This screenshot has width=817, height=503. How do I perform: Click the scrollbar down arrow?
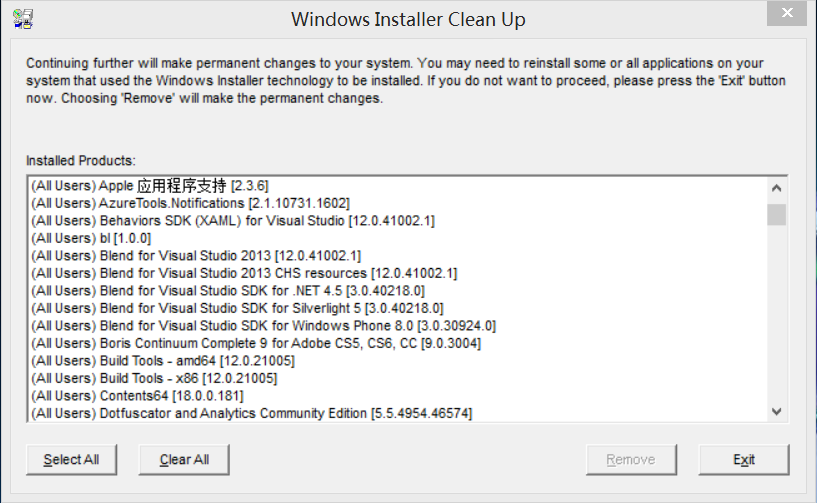776,412
